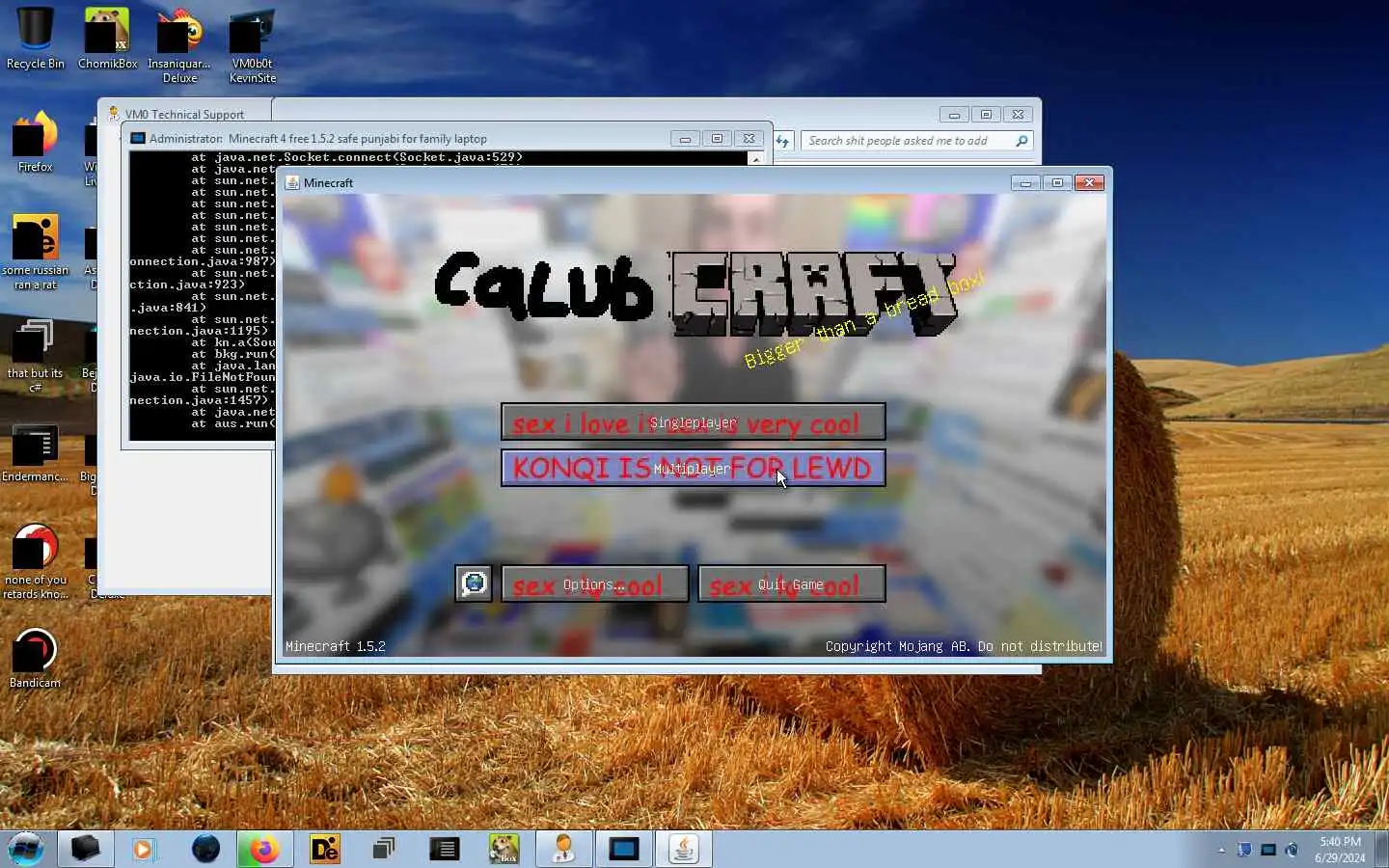Click the search magnifier icon in the support window

point(1021,141)
